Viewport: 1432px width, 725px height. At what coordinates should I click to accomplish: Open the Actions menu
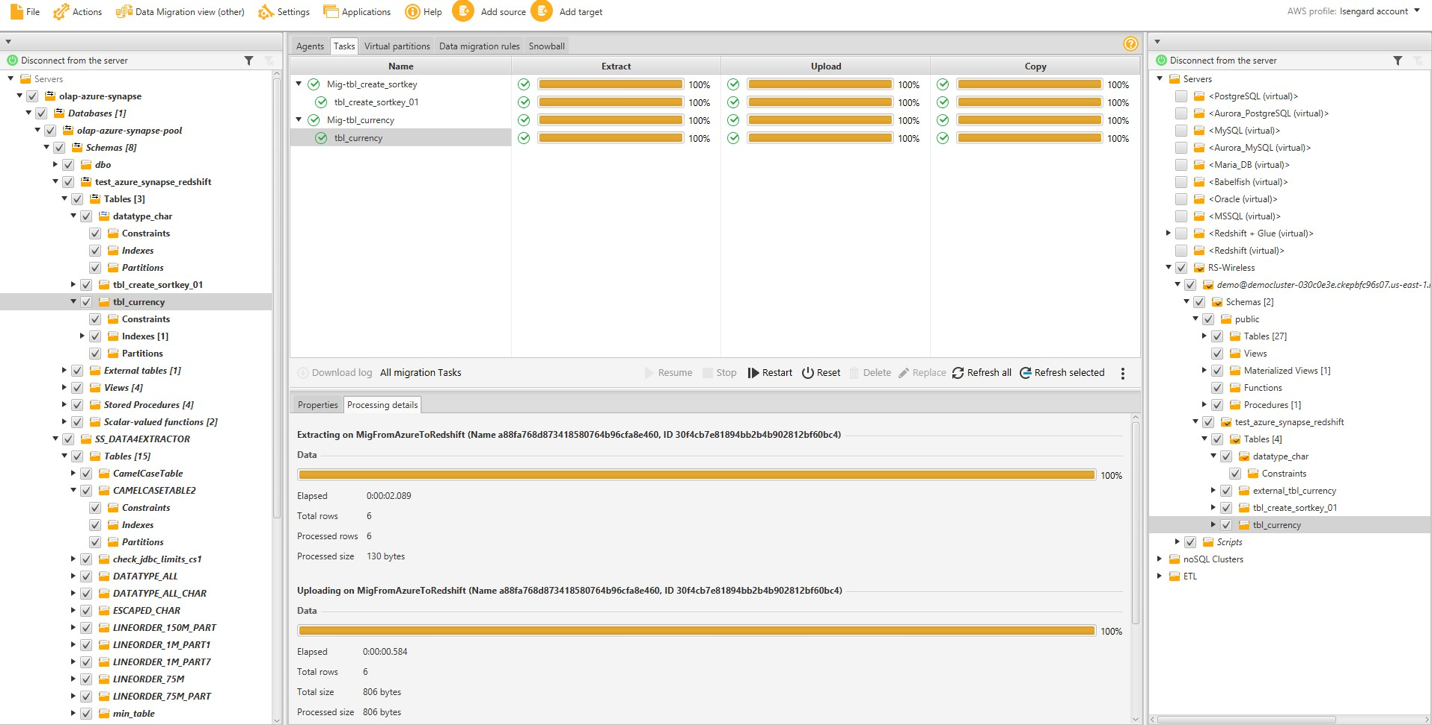click(x=77, y=12)
